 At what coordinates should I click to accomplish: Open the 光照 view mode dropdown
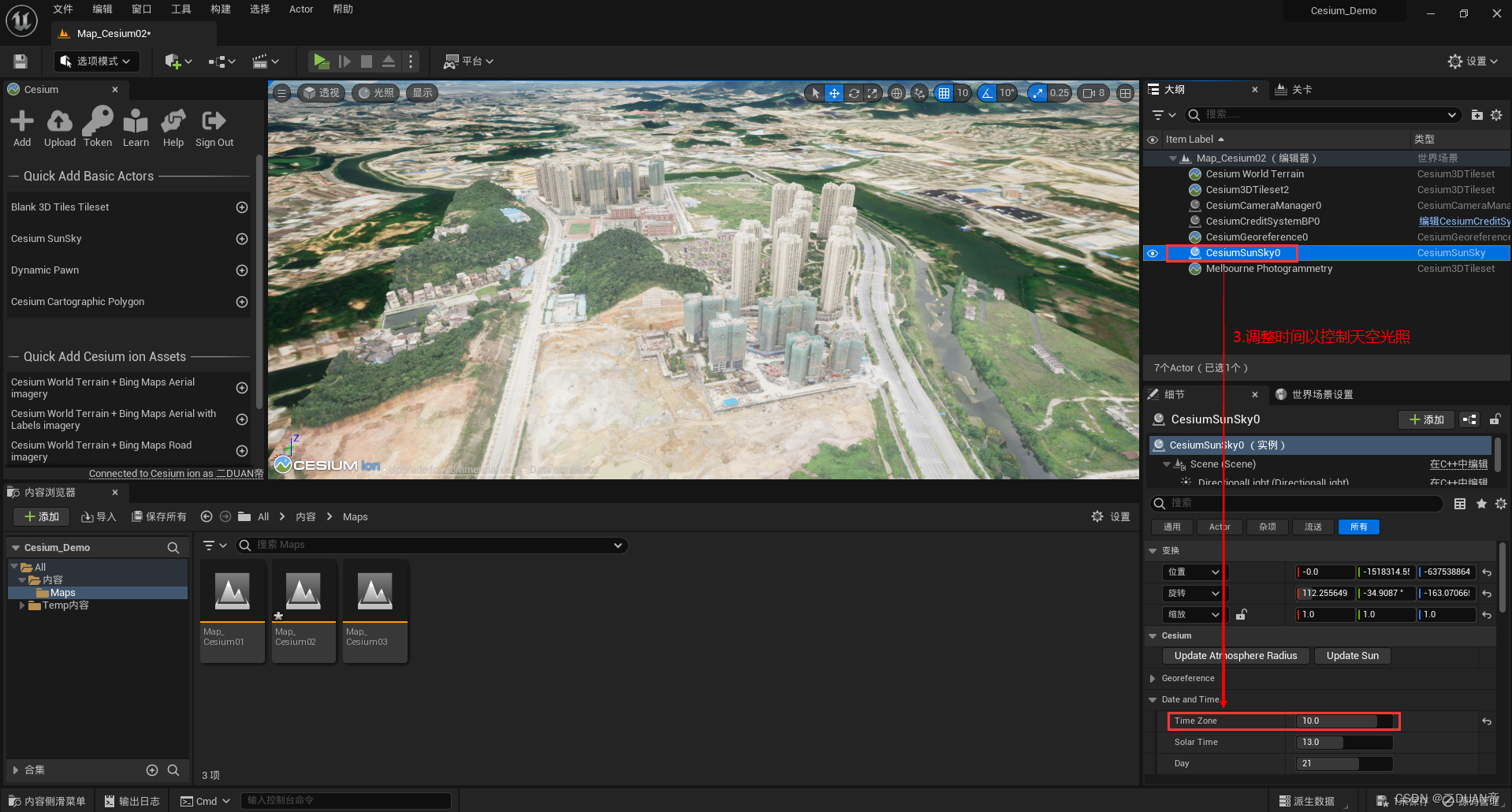pos(376,93)
